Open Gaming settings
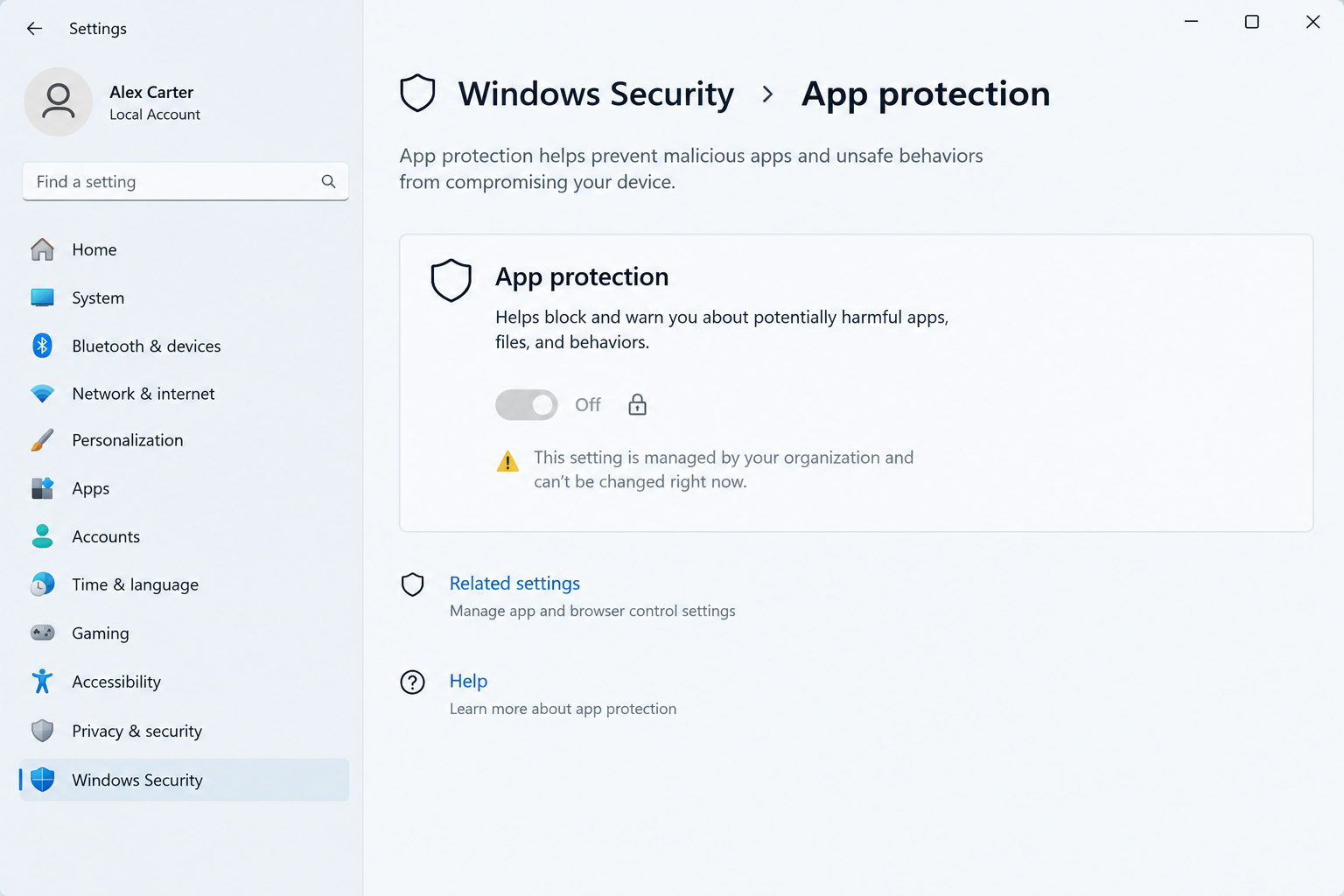Screen dimensions: 1344x896 point(185,633)
